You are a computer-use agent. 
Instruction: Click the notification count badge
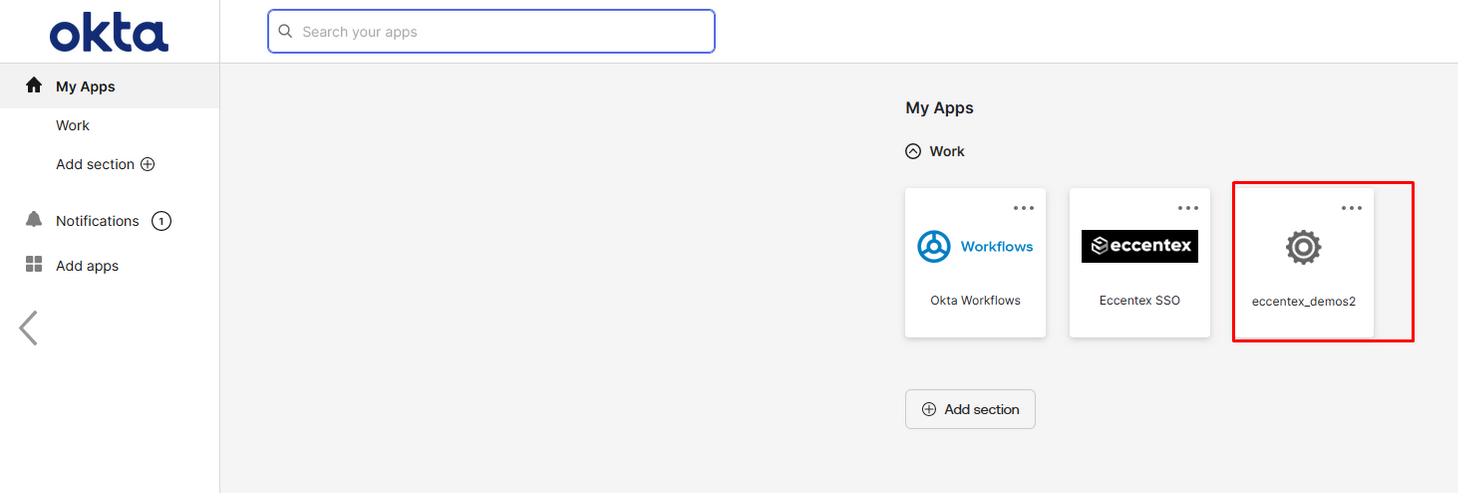(x=161, y=221)
